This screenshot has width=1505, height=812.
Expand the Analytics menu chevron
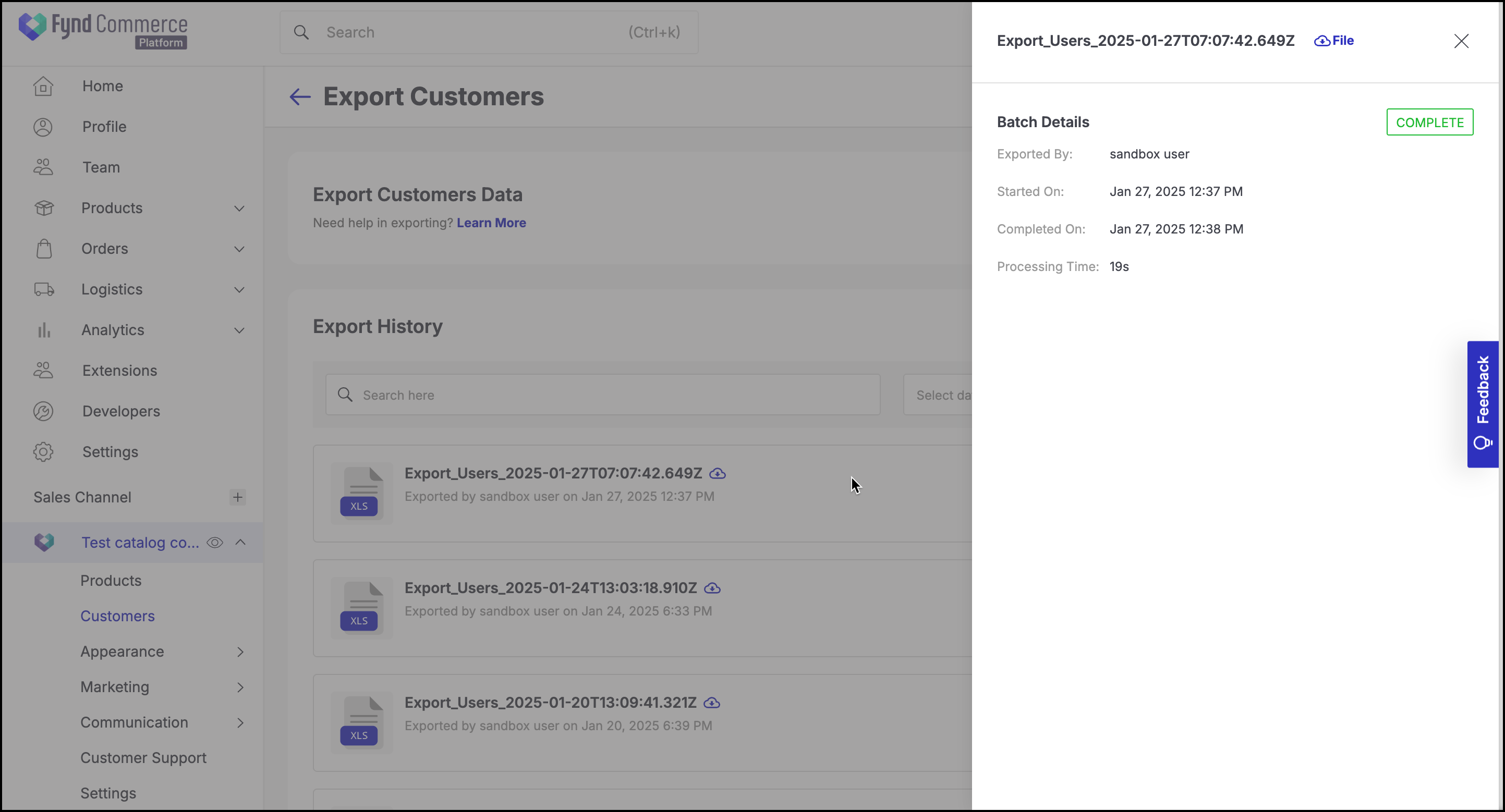tap(239, 330)
